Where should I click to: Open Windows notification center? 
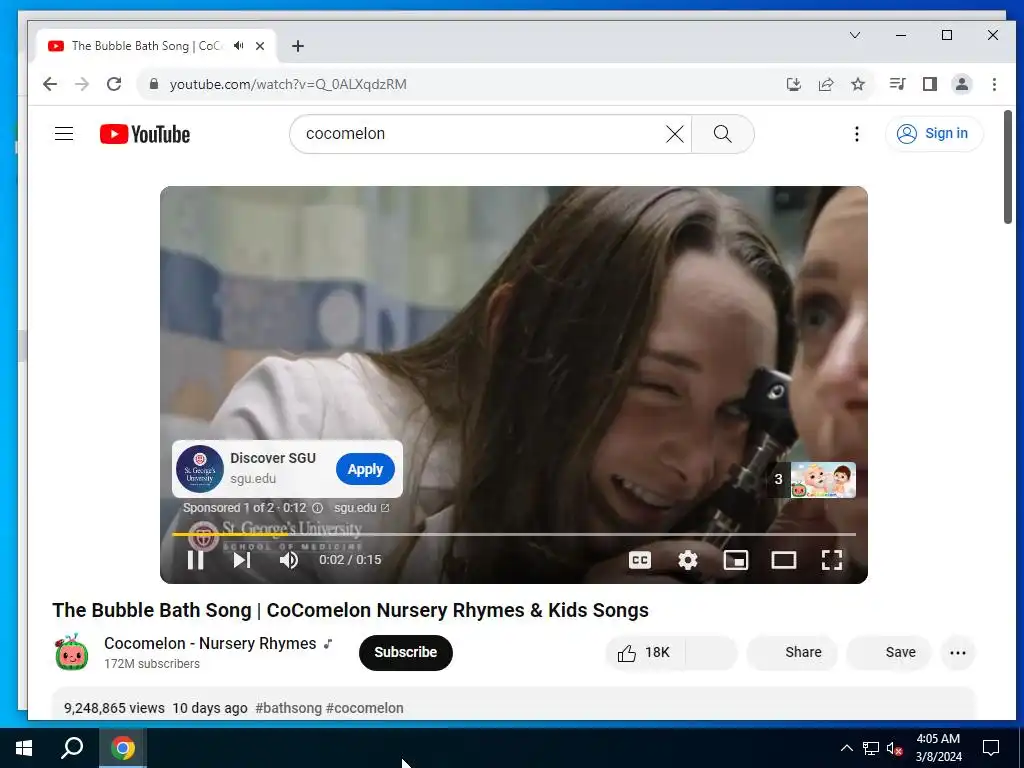(991, 748)
